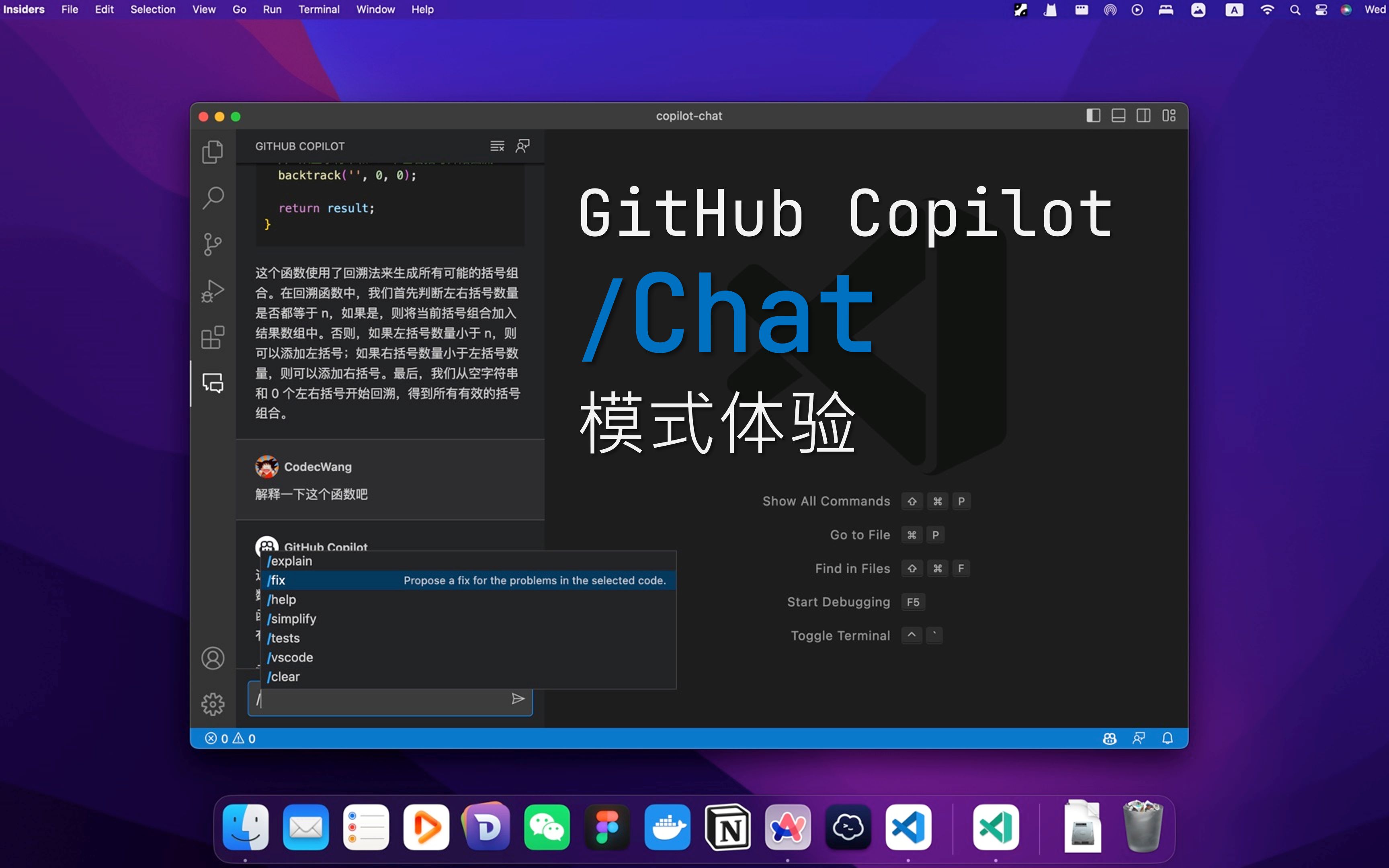The width and height of the screenshot is (1389, 868).
Task: Click the feedback icon in status bar
Action: pos(1139,738)
